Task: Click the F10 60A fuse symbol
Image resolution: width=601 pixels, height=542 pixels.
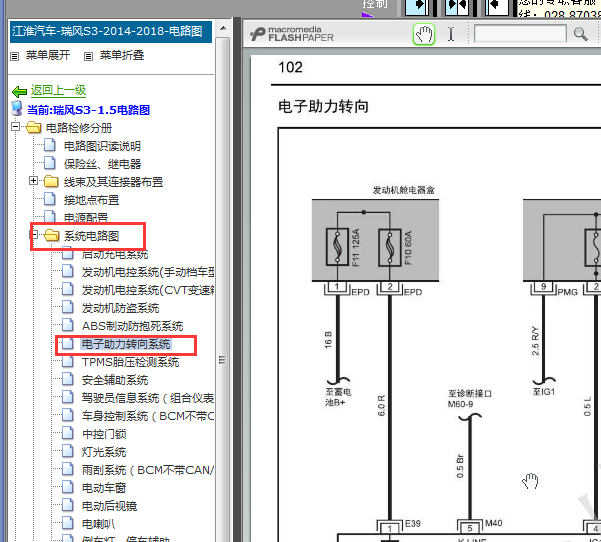Action: pyautogui.click(x=390, y=247)
